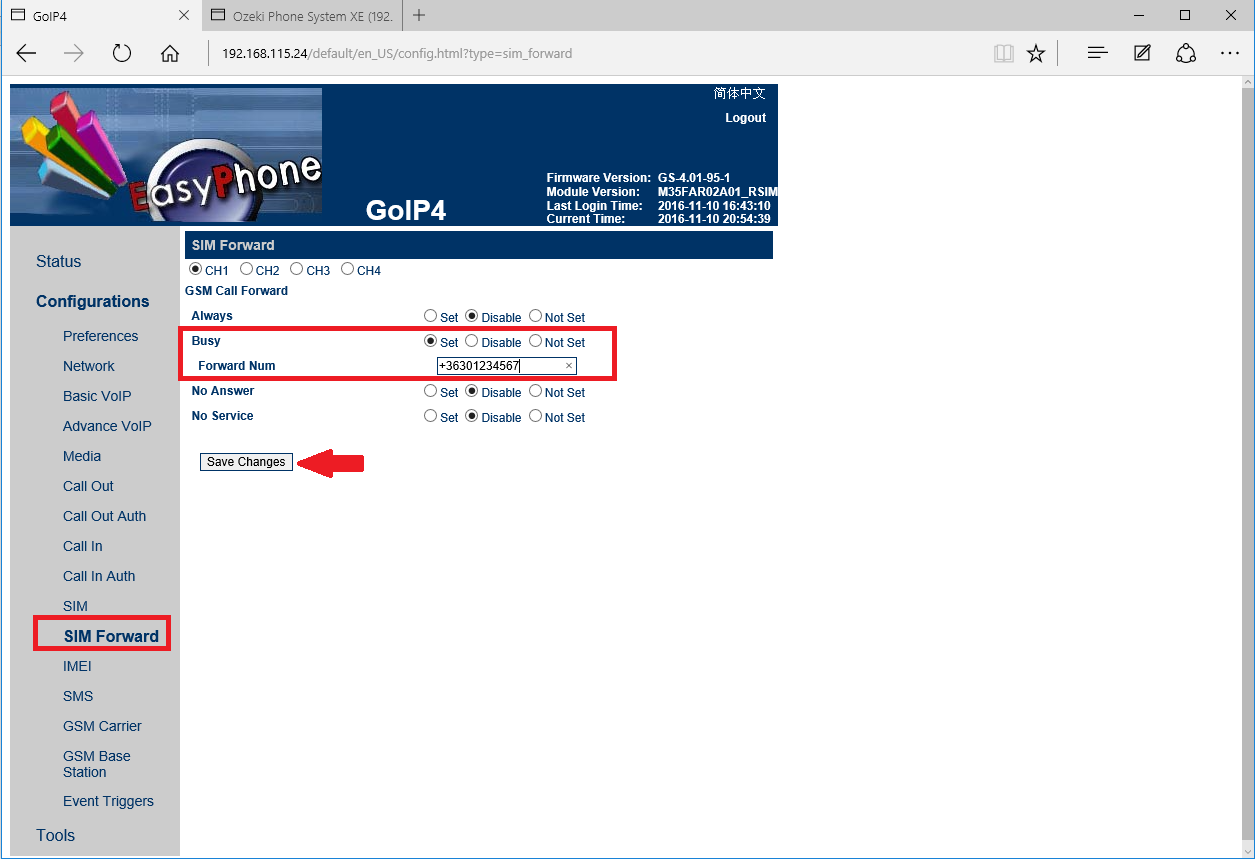The width and height of the screenshot is (1255, 859).
Task: Open the SMS configuration page
Action: click(78, 696)
